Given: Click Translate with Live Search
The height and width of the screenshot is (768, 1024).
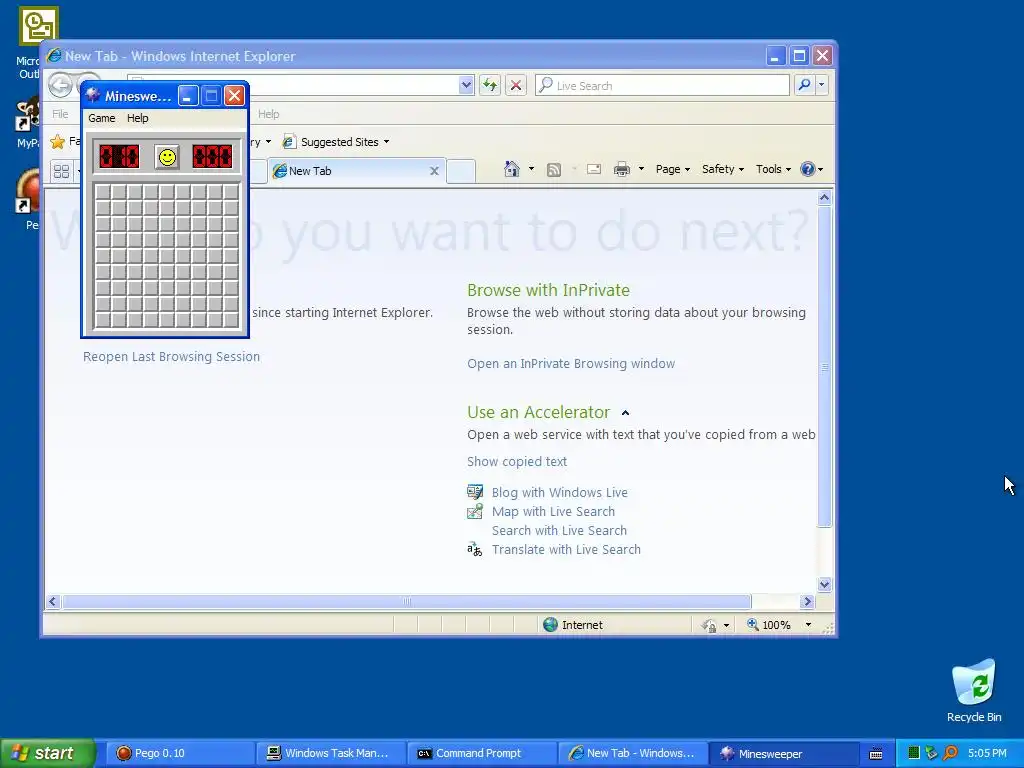Looking at the screenshot, I should pos(566,549).
